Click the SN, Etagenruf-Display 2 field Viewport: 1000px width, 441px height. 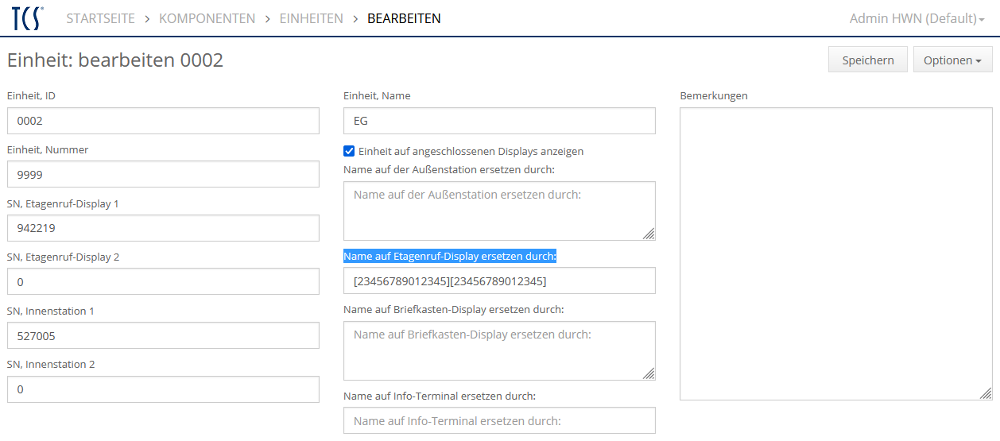(163, 282)
